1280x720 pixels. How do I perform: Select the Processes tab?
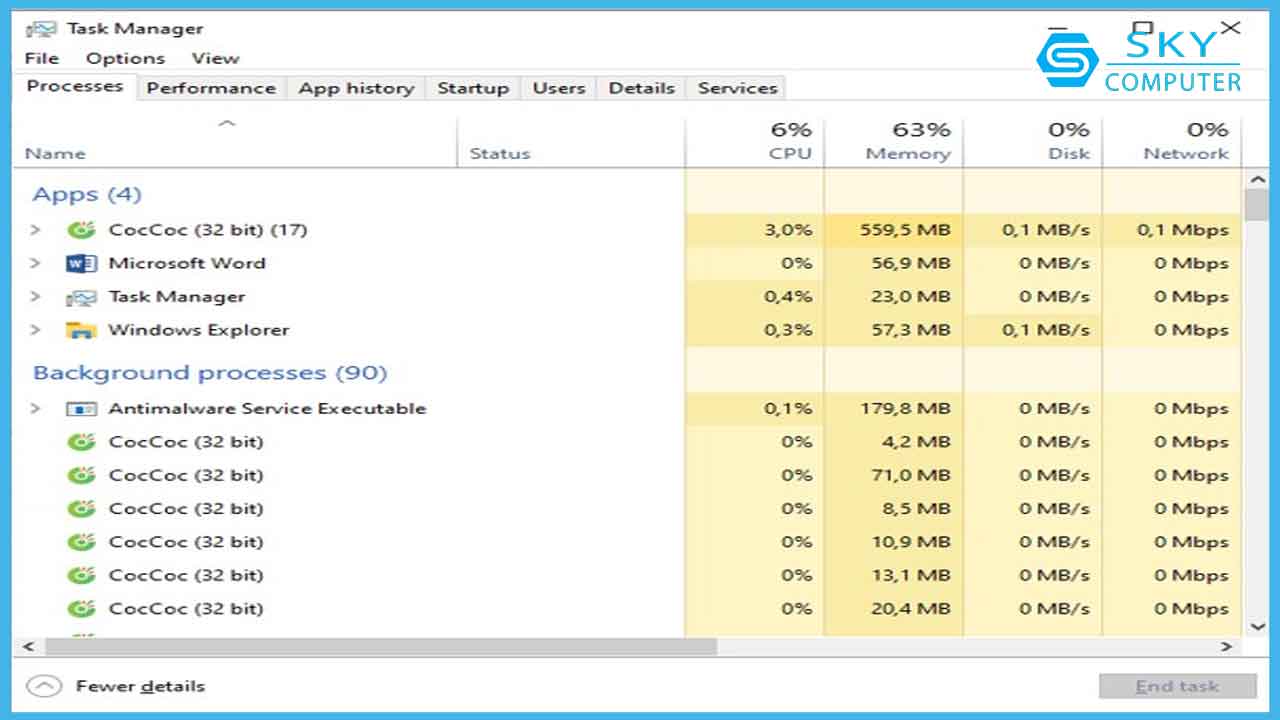pos(75,86)
